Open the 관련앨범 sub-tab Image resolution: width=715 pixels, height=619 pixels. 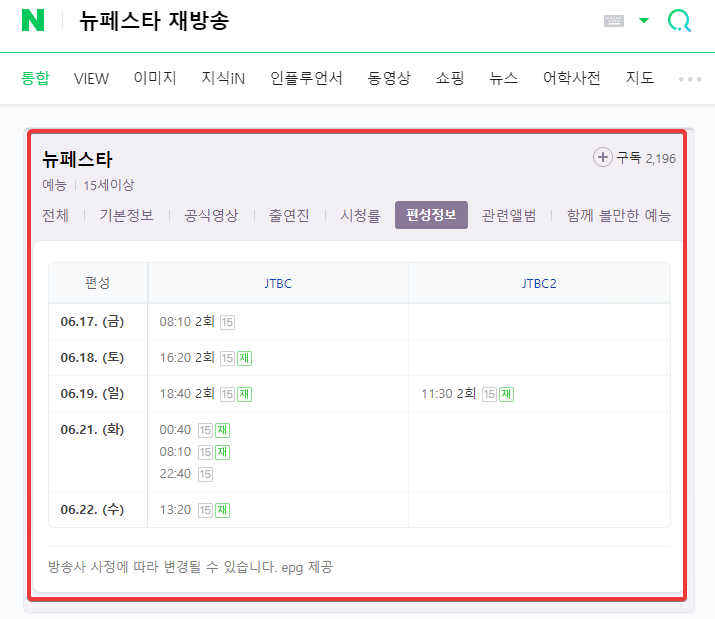point(509,215)
